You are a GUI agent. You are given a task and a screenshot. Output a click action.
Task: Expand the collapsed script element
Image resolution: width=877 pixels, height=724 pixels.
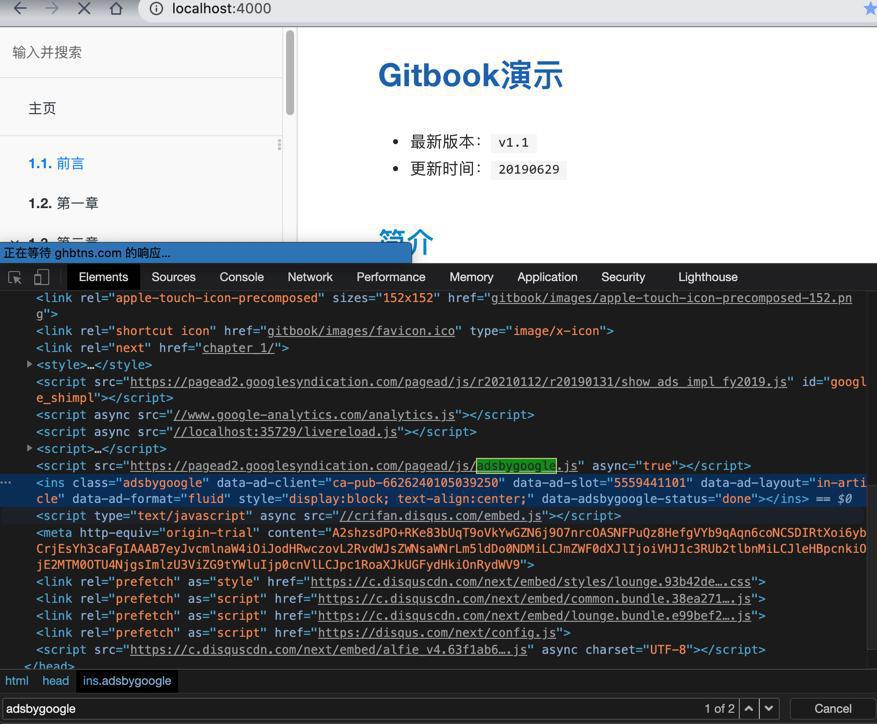29,448
